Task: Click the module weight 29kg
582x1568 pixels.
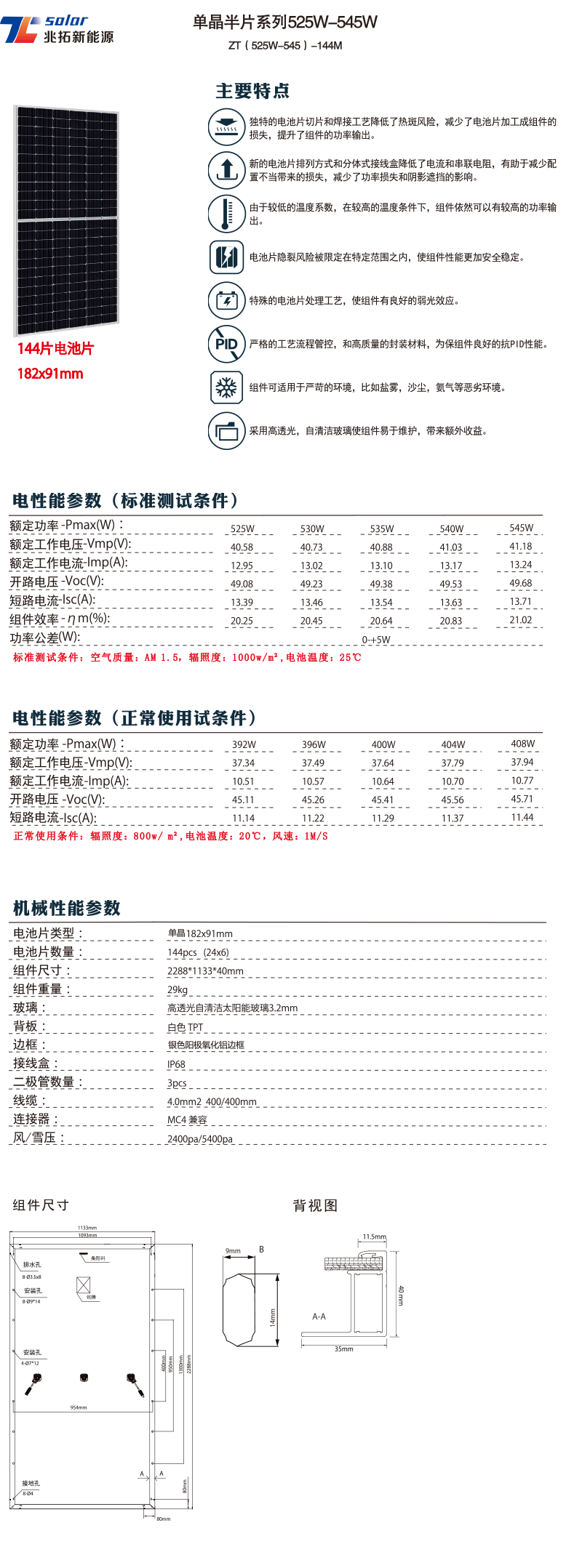Action: point(178,990)
